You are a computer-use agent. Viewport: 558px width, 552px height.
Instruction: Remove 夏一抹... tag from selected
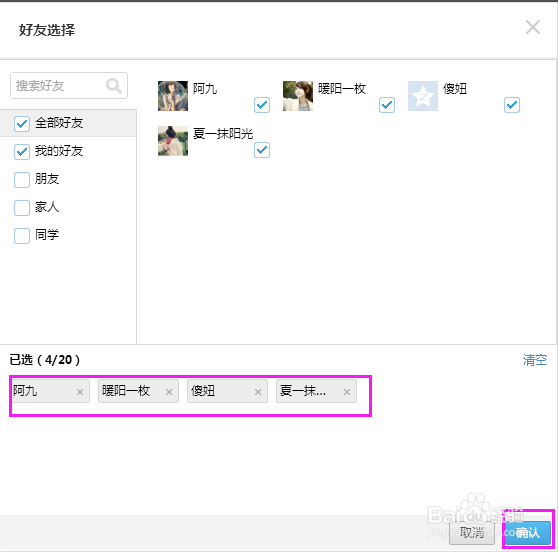[x=347, y=392]
